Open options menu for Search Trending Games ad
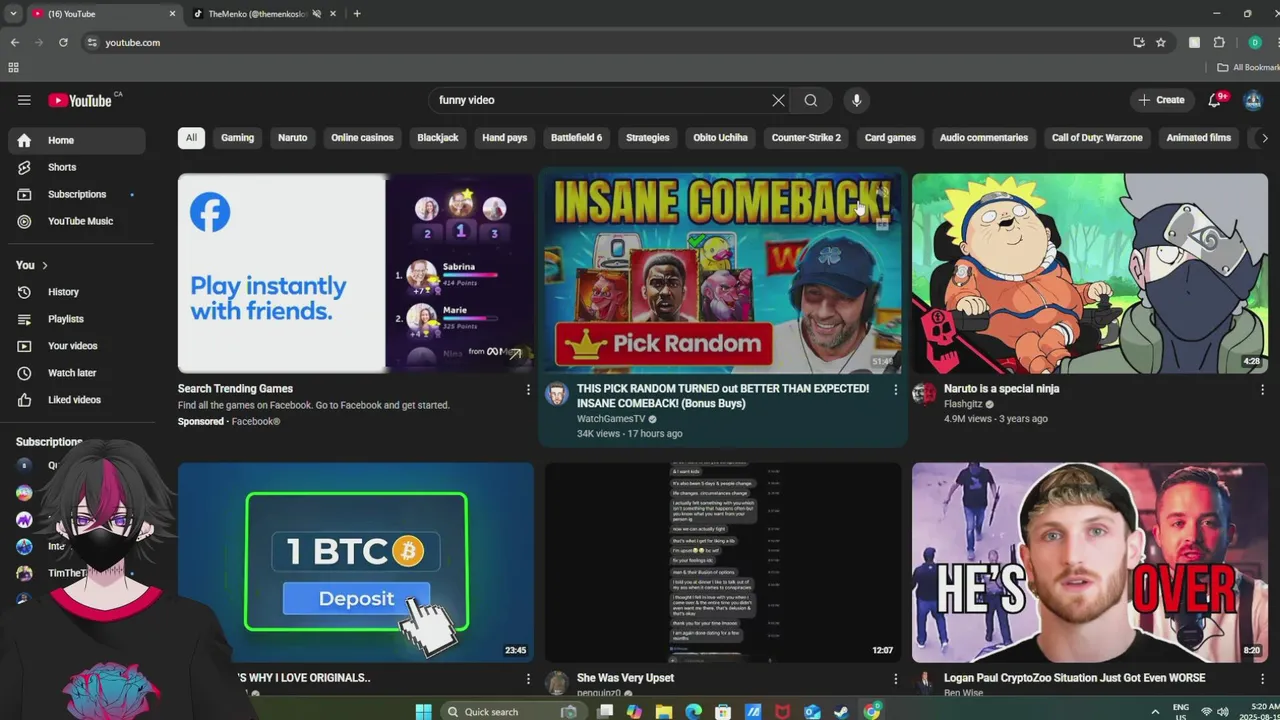Screen dimensions: 1280x720 click(528, 390)
